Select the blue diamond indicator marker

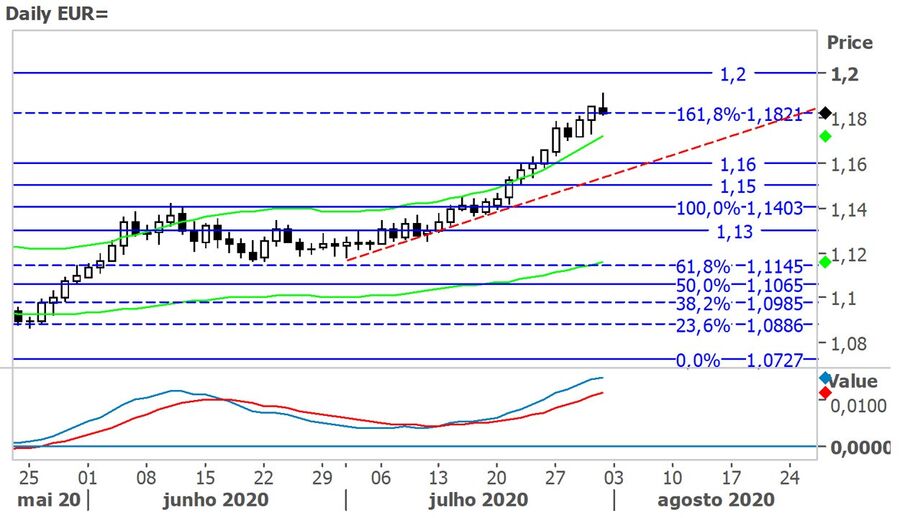[825, 378]
